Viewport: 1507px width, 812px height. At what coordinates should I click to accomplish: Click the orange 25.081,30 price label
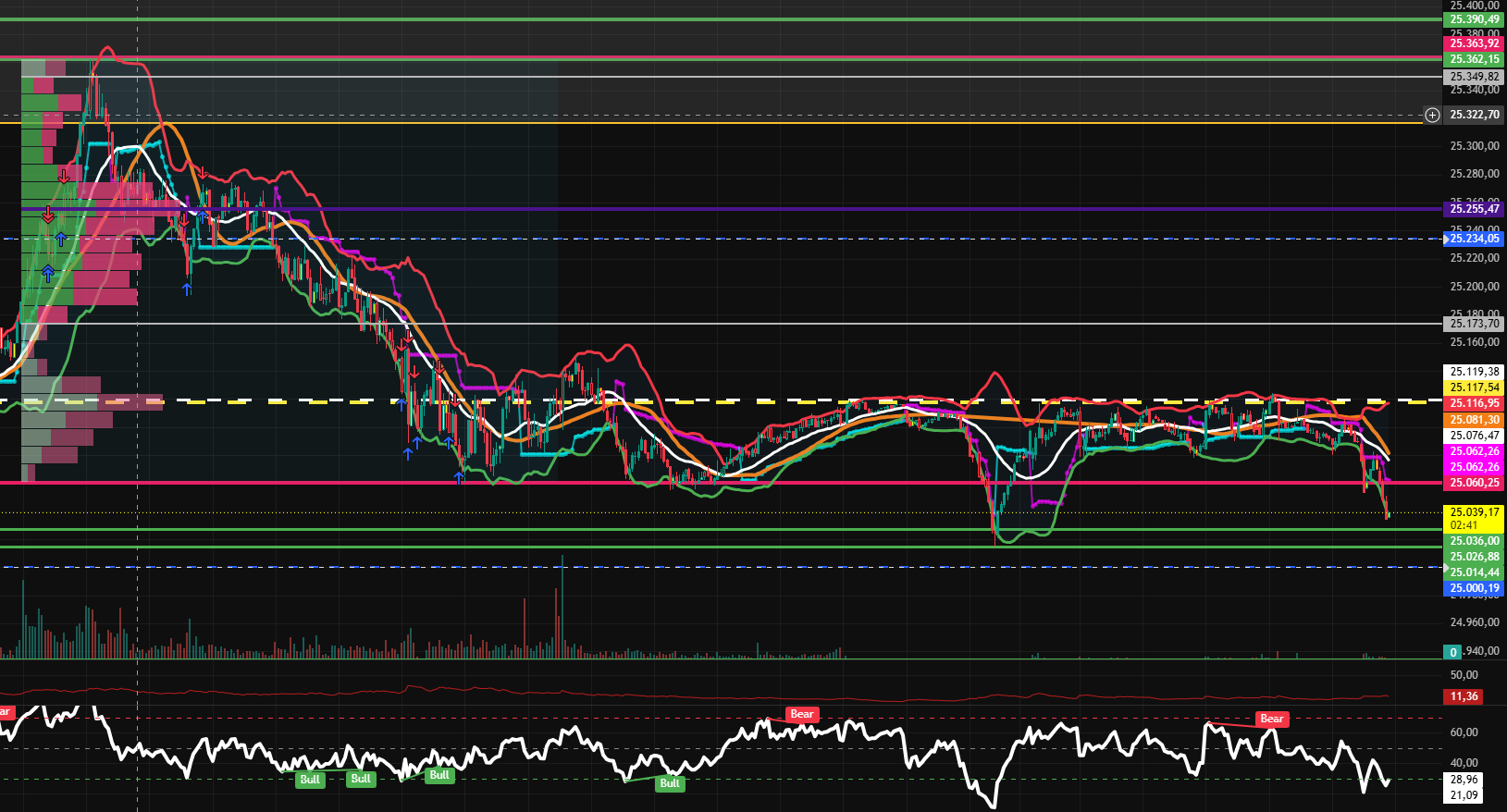click(x=1475, y=420)
